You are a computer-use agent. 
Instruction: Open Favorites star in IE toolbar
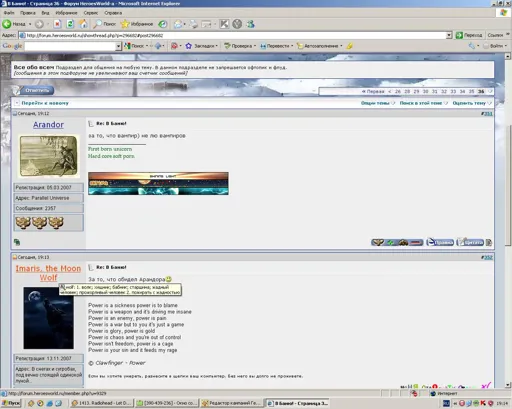pyautogui.click(x=137, y=24)
